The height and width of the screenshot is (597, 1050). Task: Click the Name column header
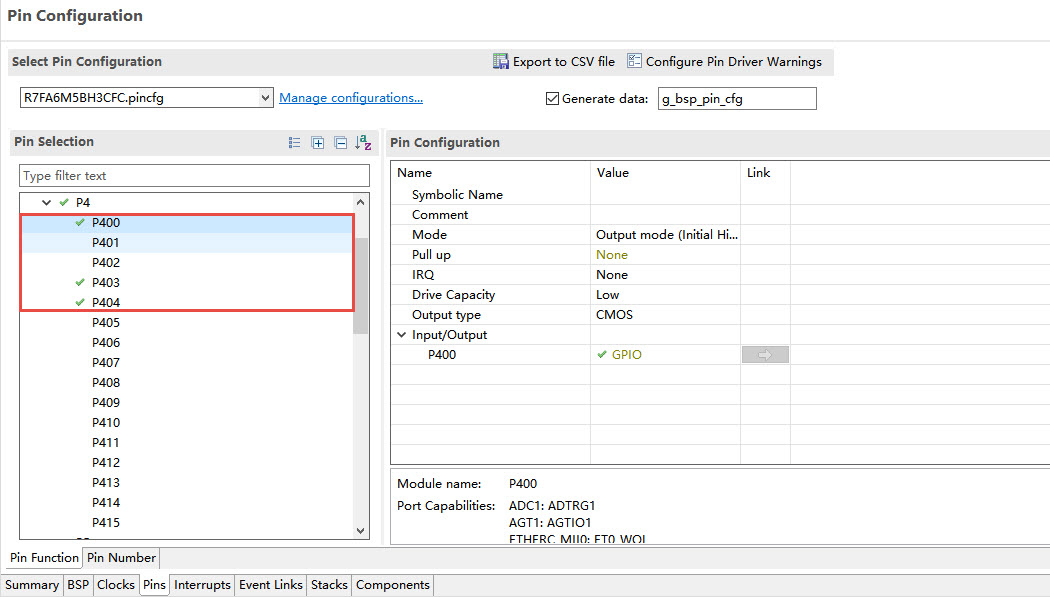(415, 173)
